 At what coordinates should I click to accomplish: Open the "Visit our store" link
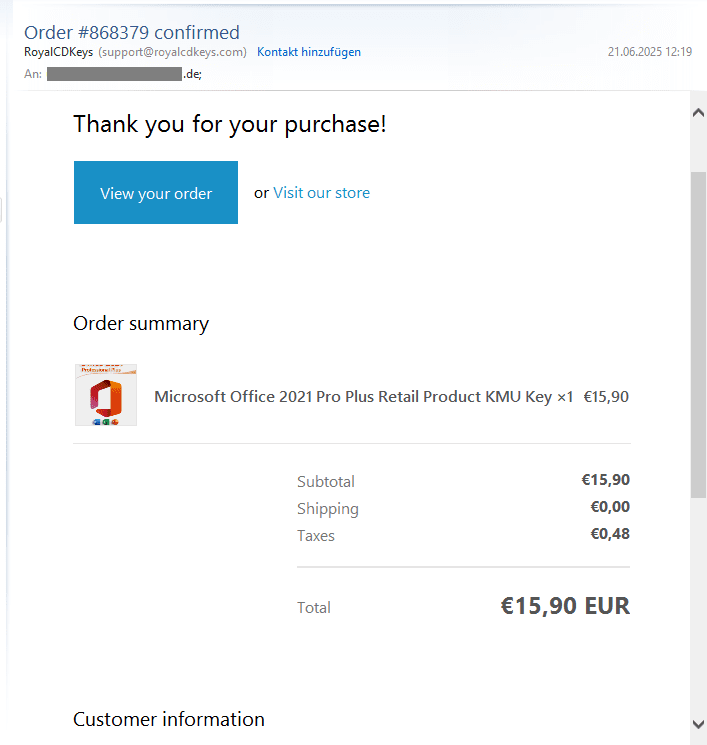[x=321, y=193]
